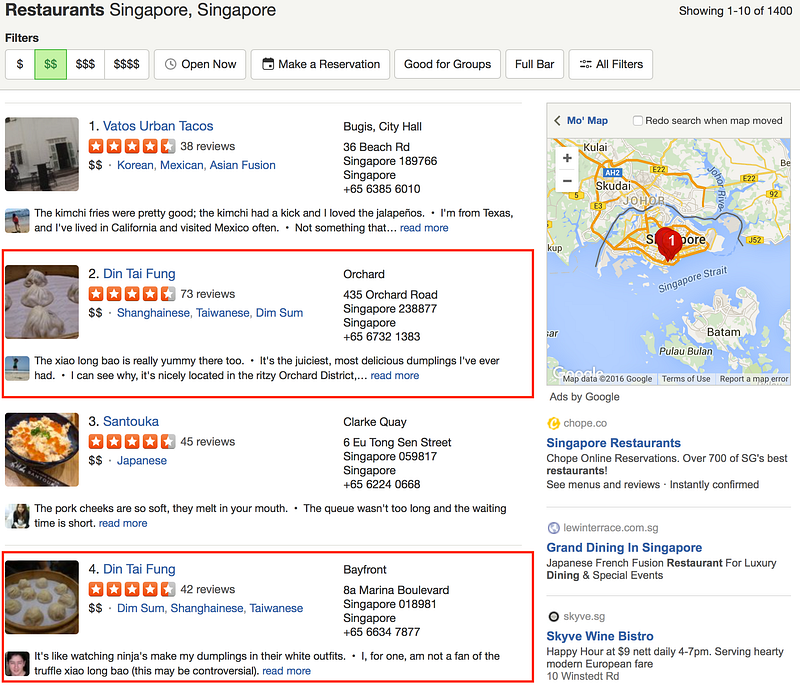Open Vatos Urban Tacos listing
Screen dimensions: 800x686
coord(158,126)
